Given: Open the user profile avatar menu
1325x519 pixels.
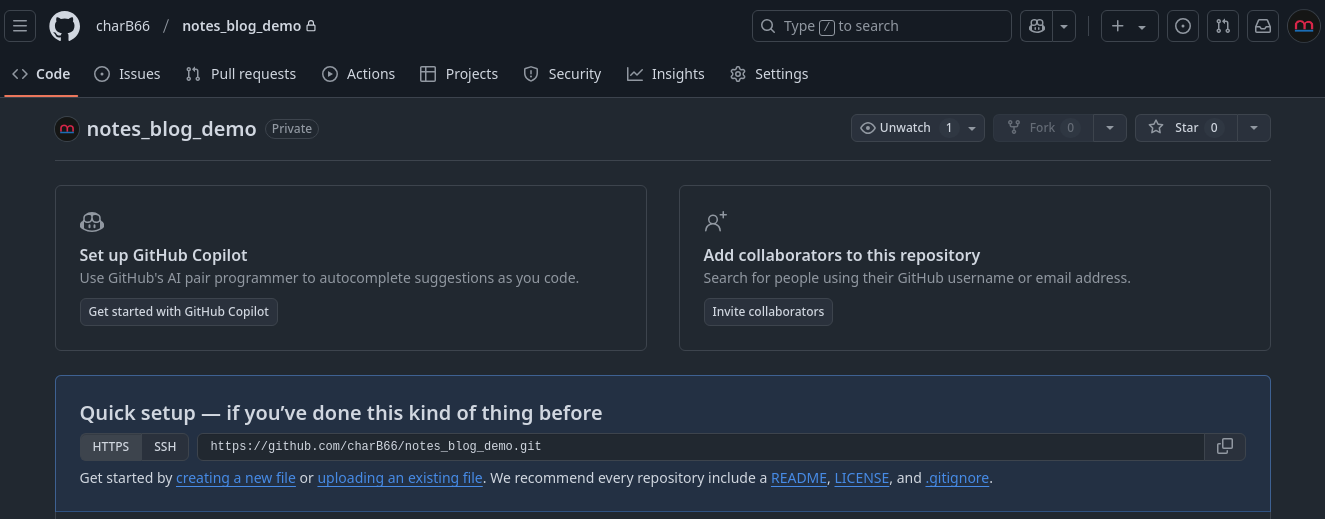Looking at the screenshot, I should 1304,26.
